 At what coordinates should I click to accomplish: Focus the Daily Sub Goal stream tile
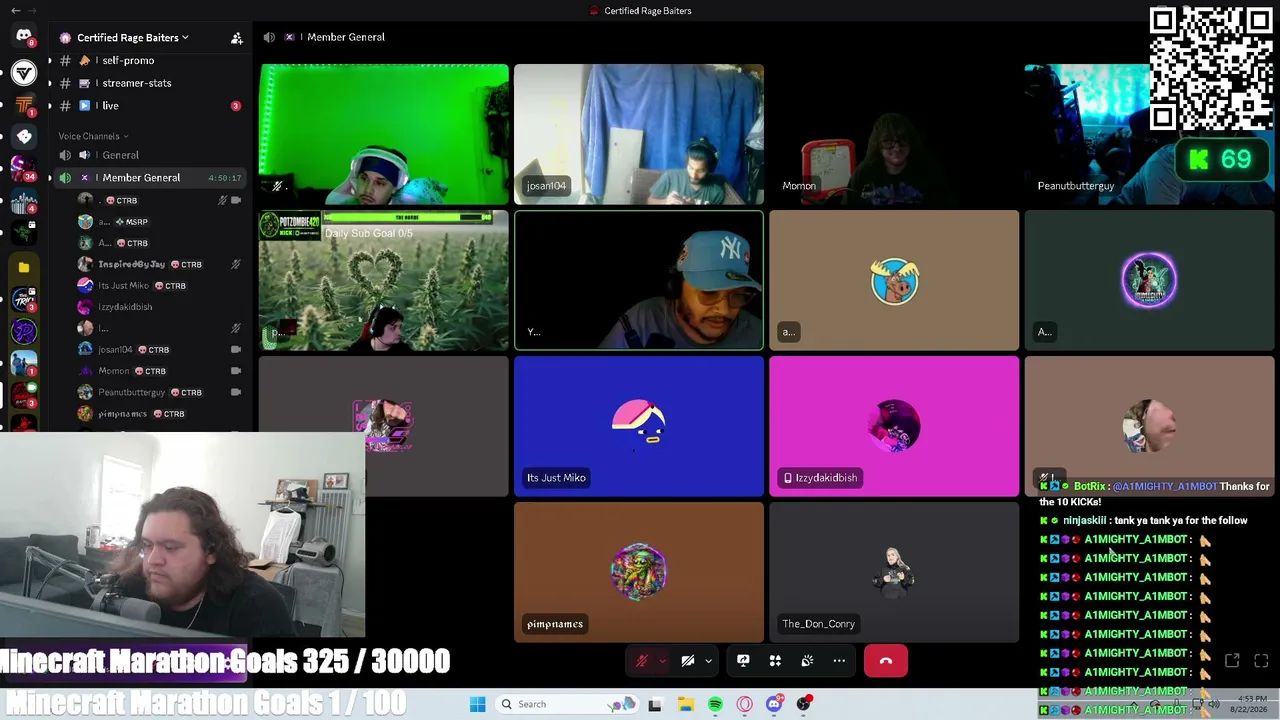coord(384,281)
